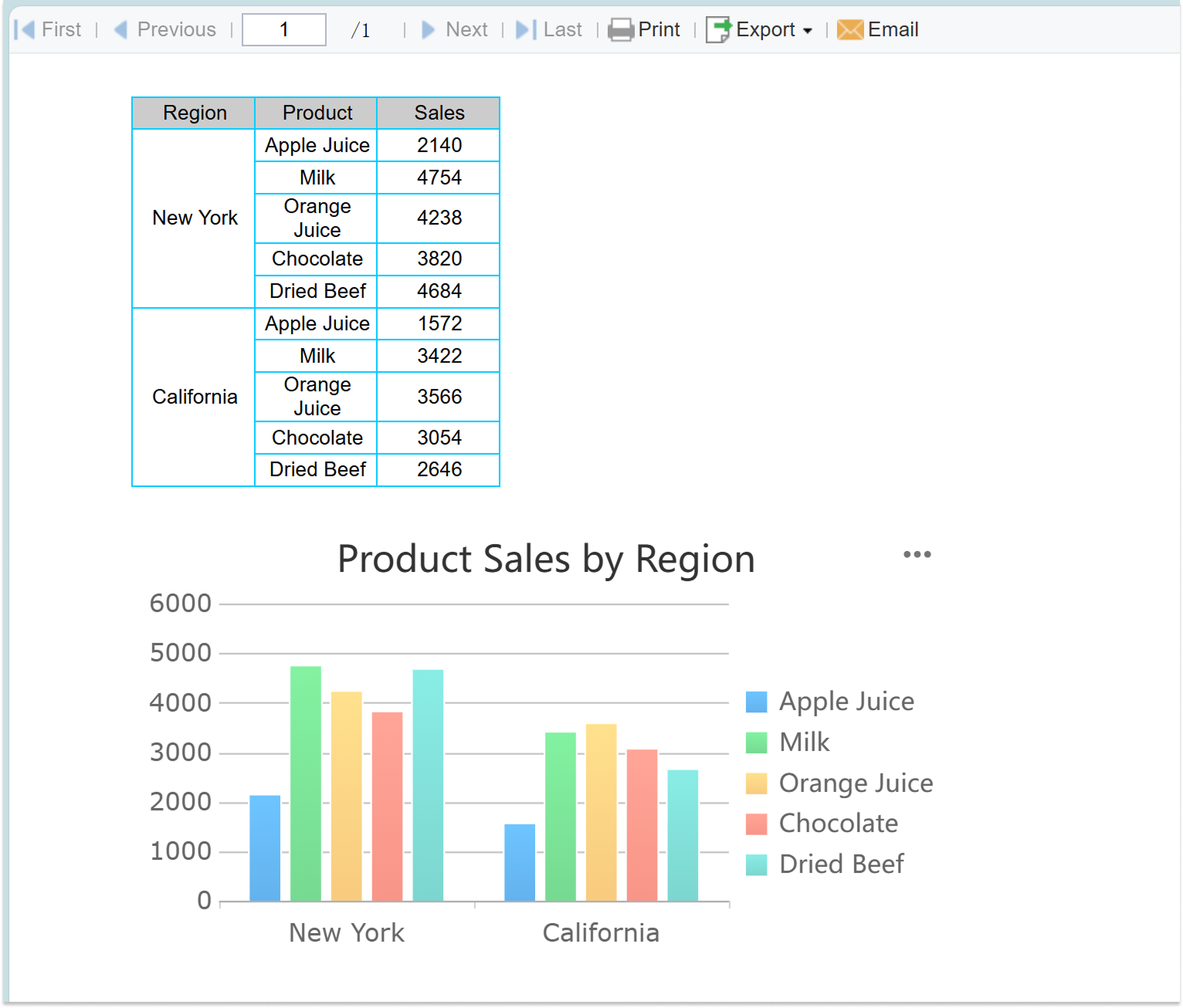Toggle Chocolate series in chart legend
1183x1008 pixels.
tap(822, 824)
